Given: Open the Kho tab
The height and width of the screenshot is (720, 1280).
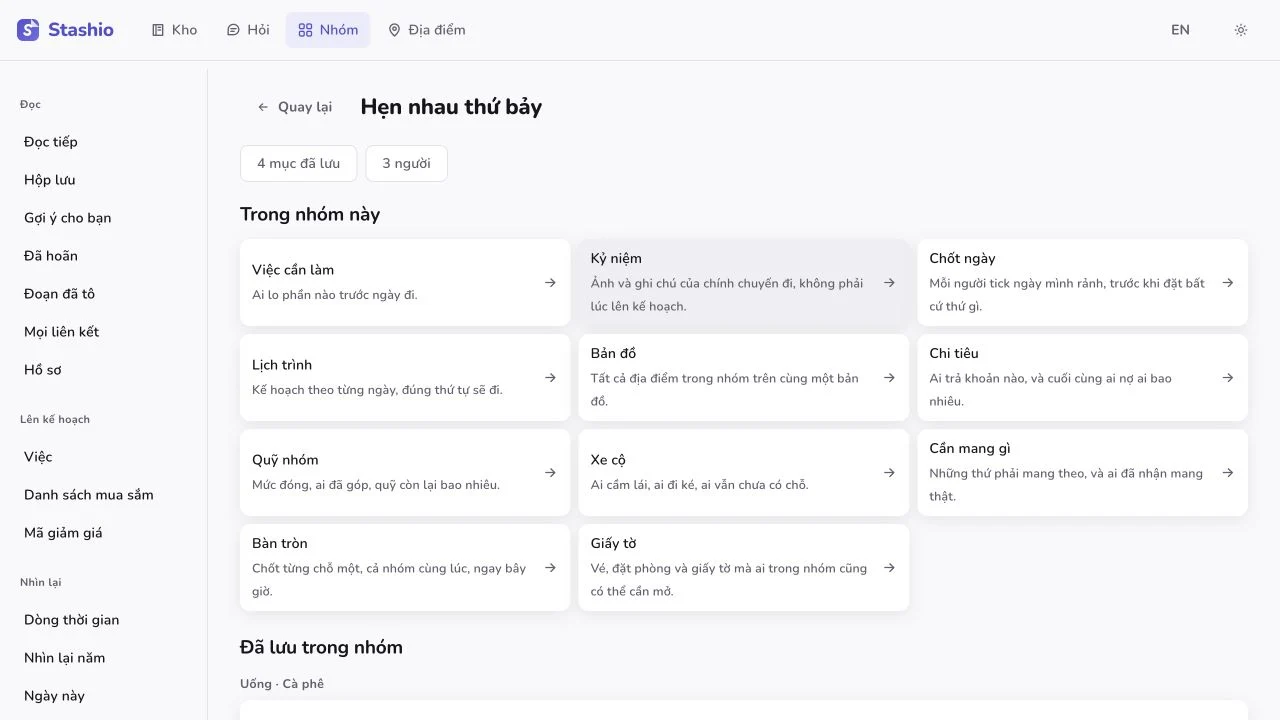Looking at the screenshot, I should click(x=174, y=30).
